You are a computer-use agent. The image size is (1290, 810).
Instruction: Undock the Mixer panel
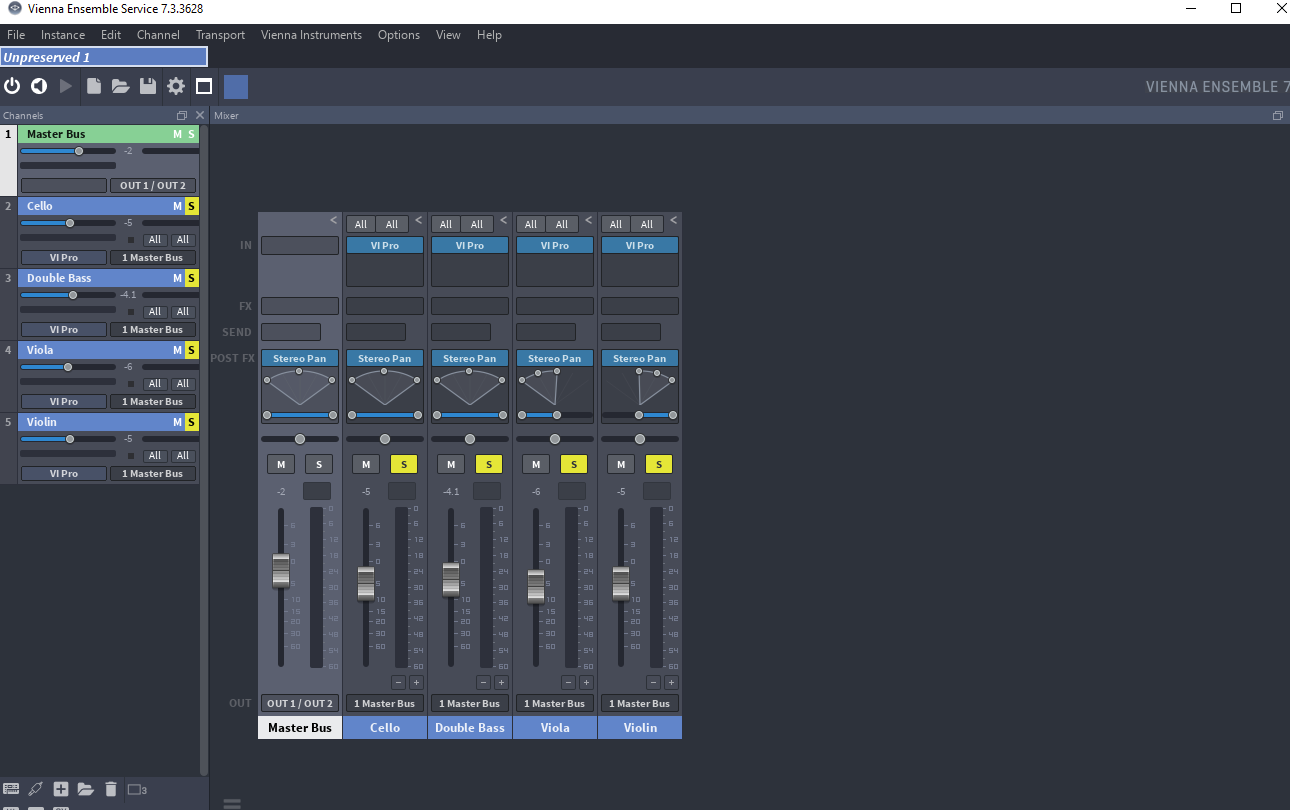point(1277,115)
